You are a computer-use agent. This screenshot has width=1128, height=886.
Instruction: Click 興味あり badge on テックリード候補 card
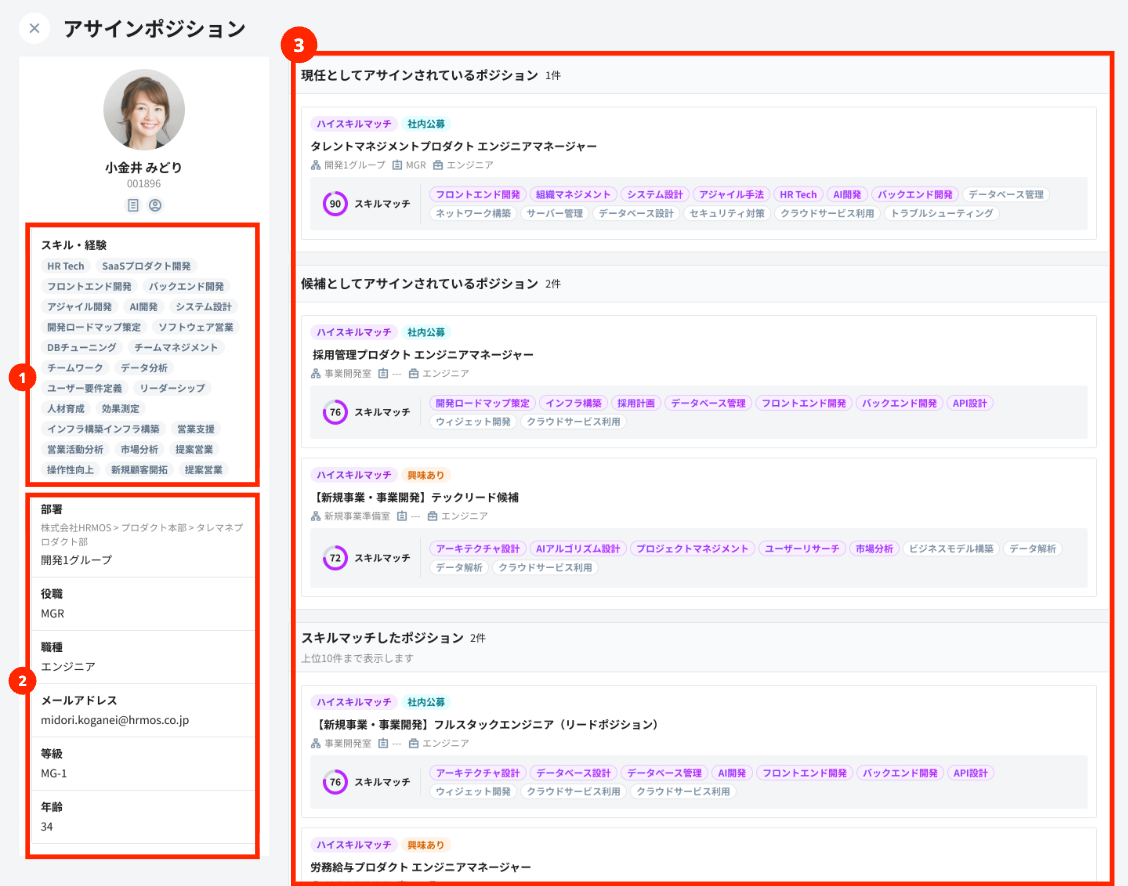[426, 475]
